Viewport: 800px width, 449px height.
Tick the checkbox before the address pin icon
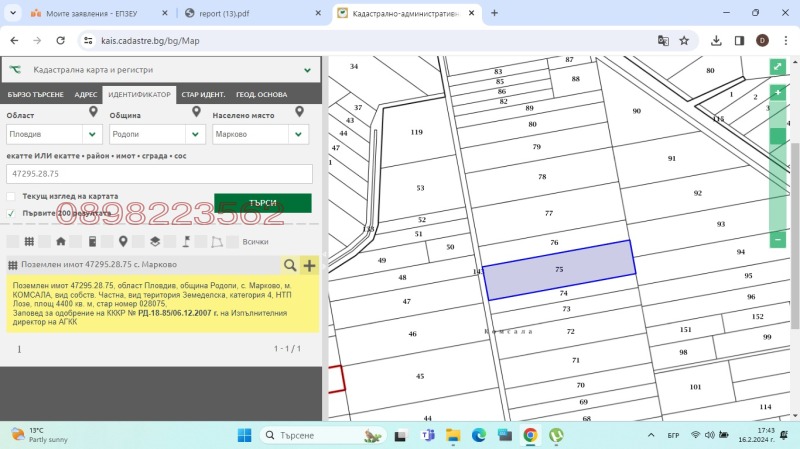tap(108, 241)
